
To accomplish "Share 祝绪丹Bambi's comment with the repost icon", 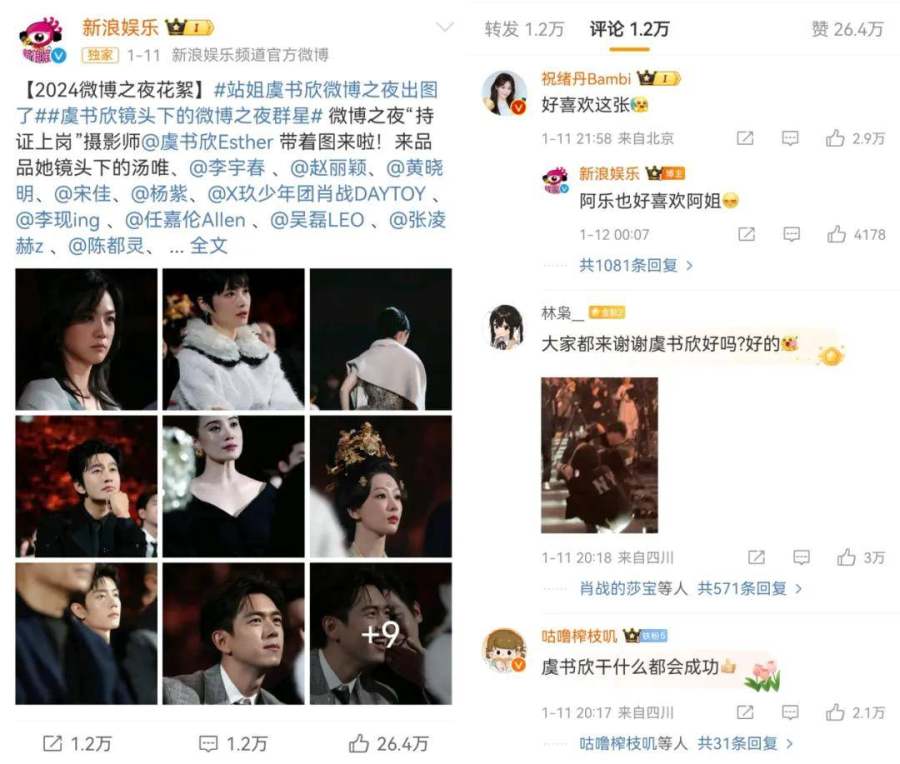I will point(745,138).
